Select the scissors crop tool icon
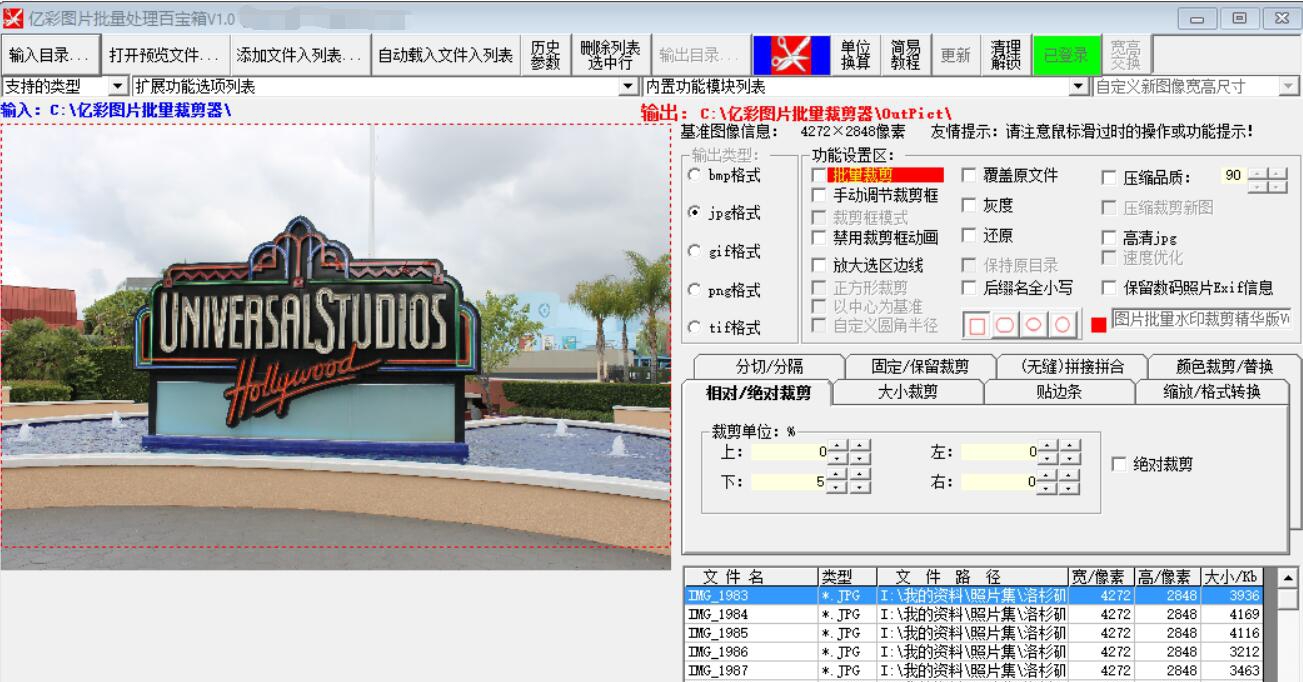 (x=791, y=58)
